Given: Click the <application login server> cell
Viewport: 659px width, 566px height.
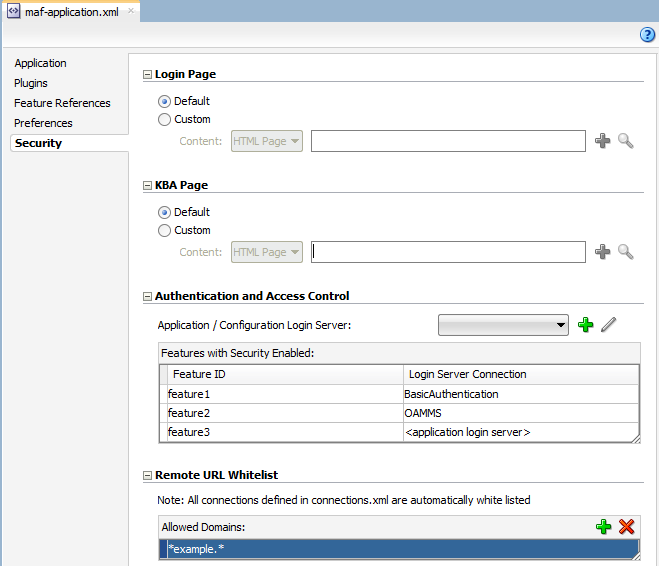Looking at the screenshot, I should click(521, 432).
